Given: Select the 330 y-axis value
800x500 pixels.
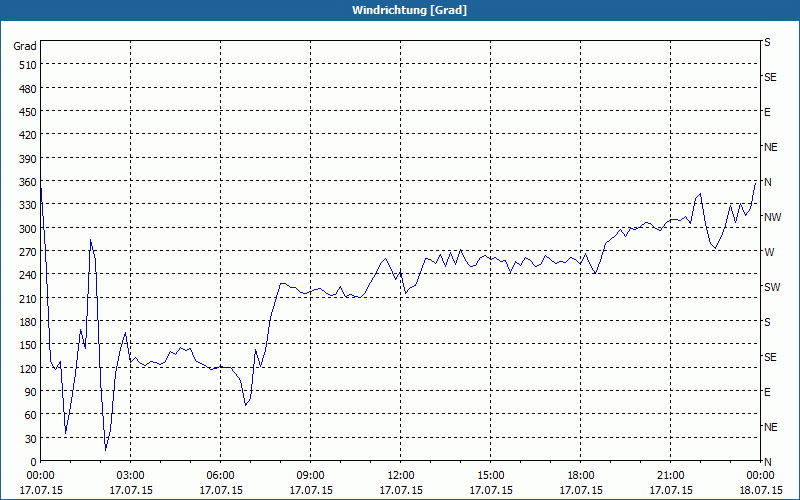Looking at the screenshot, I should 28,205.
